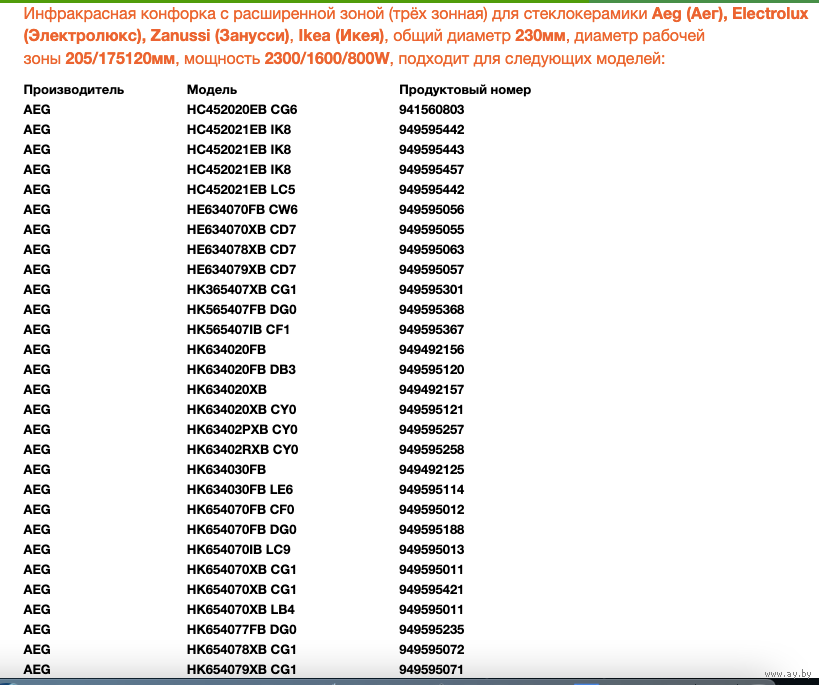Select product number "949595258"
The image size is (819, 685).
pyautogui.click(x=431, y=449)
